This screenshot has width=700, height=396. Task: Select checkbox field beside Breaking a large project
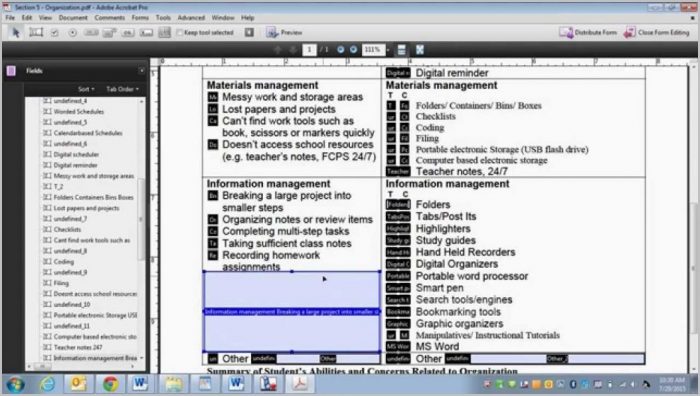point(213,196)
